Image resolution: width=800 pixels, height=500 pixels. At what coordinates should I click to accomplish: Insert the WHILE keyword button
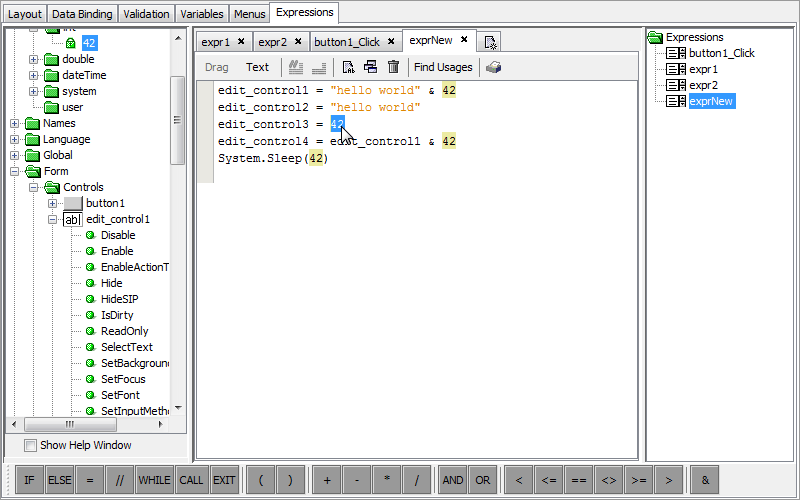[155, 480]
